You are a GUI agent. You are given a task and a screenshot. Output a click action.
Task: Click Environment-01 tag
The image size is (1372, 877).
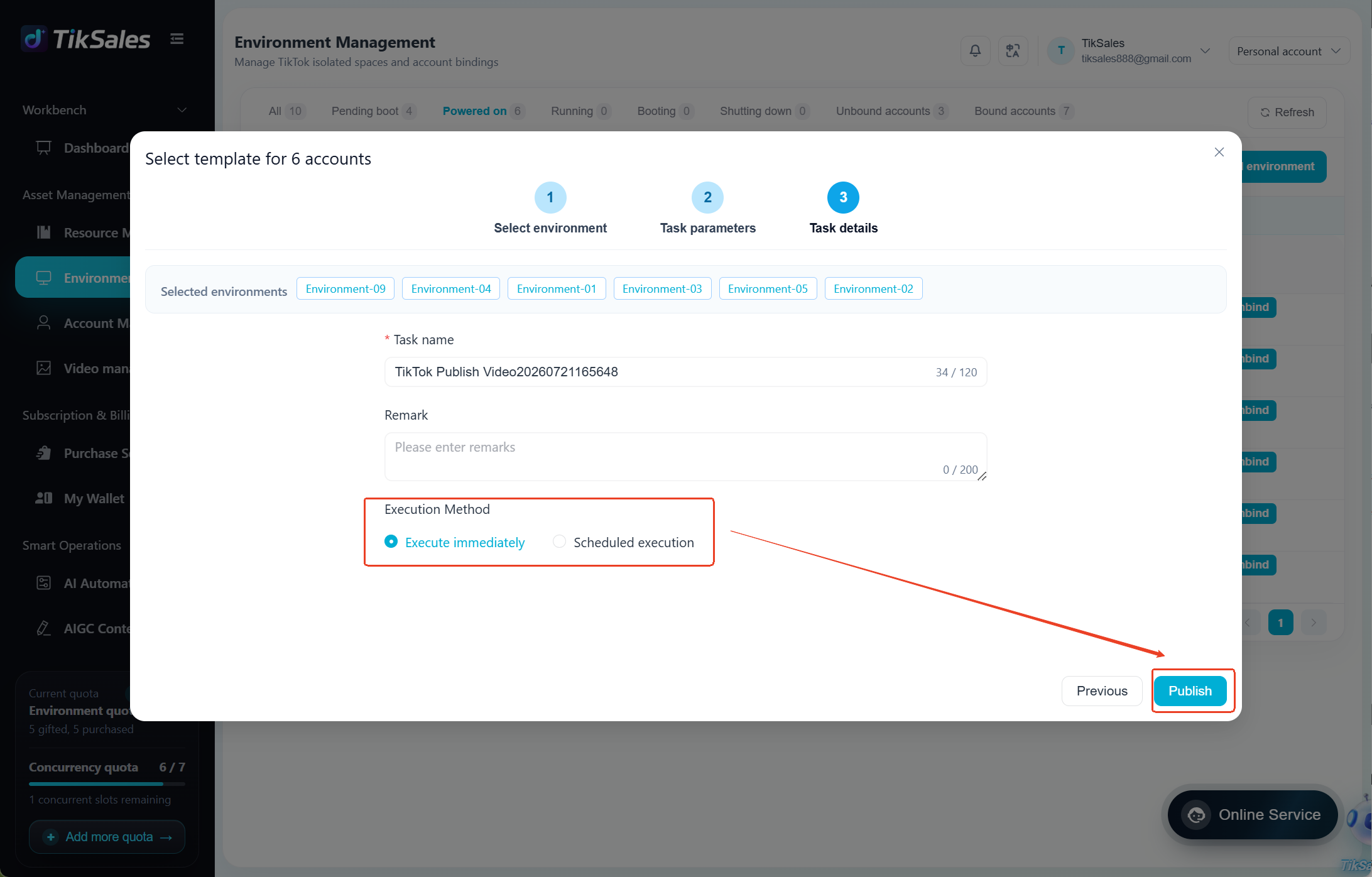coord(557,288)
